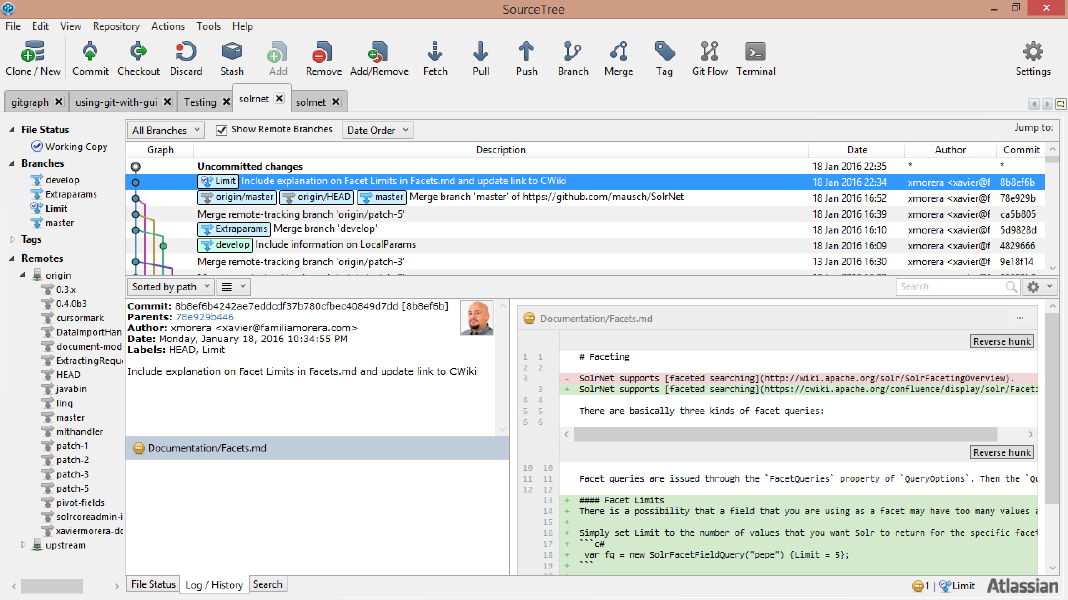Click the Commit toolbar icon
The height and width of the screenshot is (600, 1068).
(x=90, y=59)
